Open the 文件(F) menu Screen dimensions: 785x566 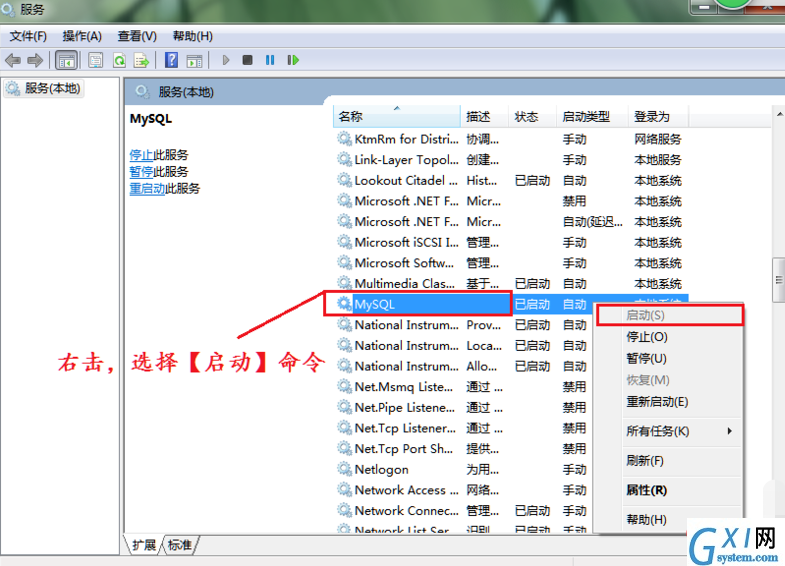tap(28, 36)
